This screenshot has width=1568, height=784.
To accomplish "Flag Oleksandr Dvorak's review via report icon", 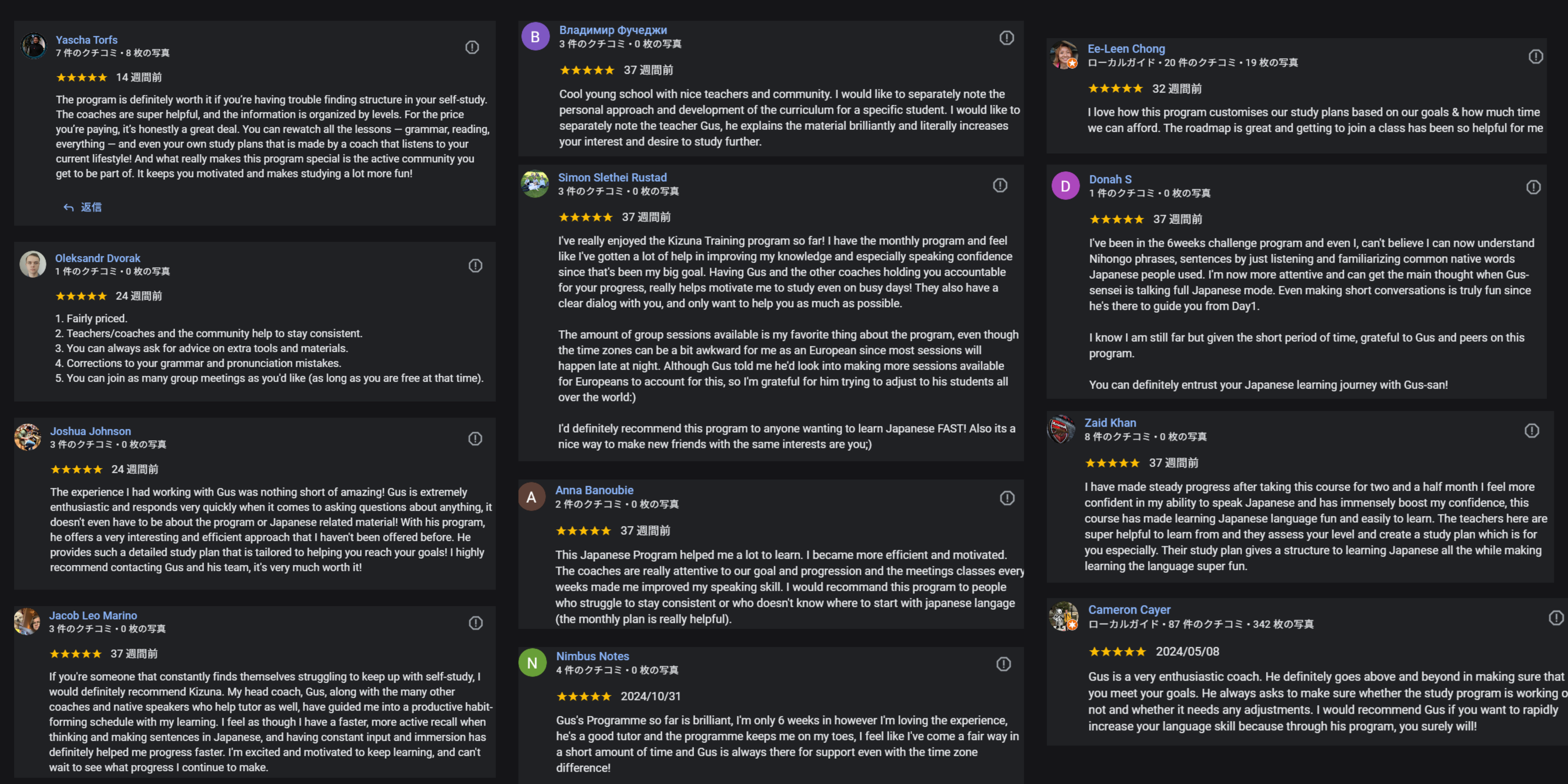I will pos(475,266).
